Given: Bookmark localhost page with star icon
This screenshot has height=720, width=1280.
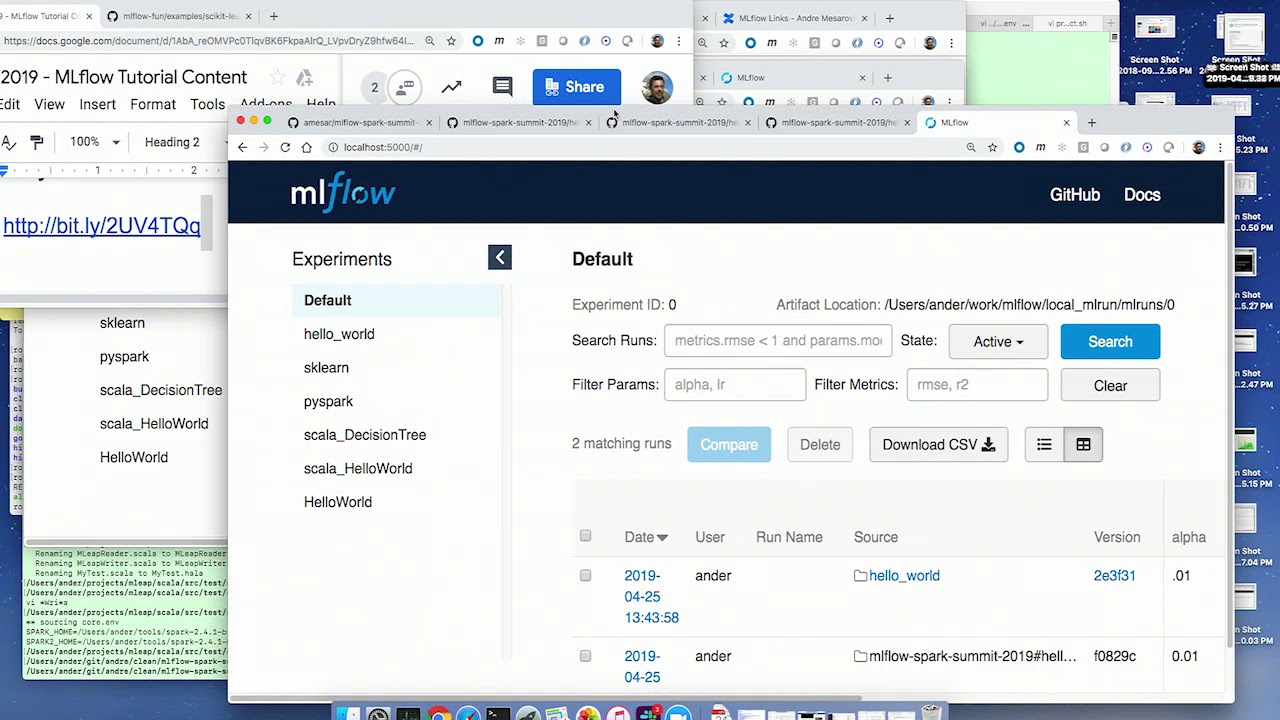Looking at the screenshot, I should tap(992, 147).
